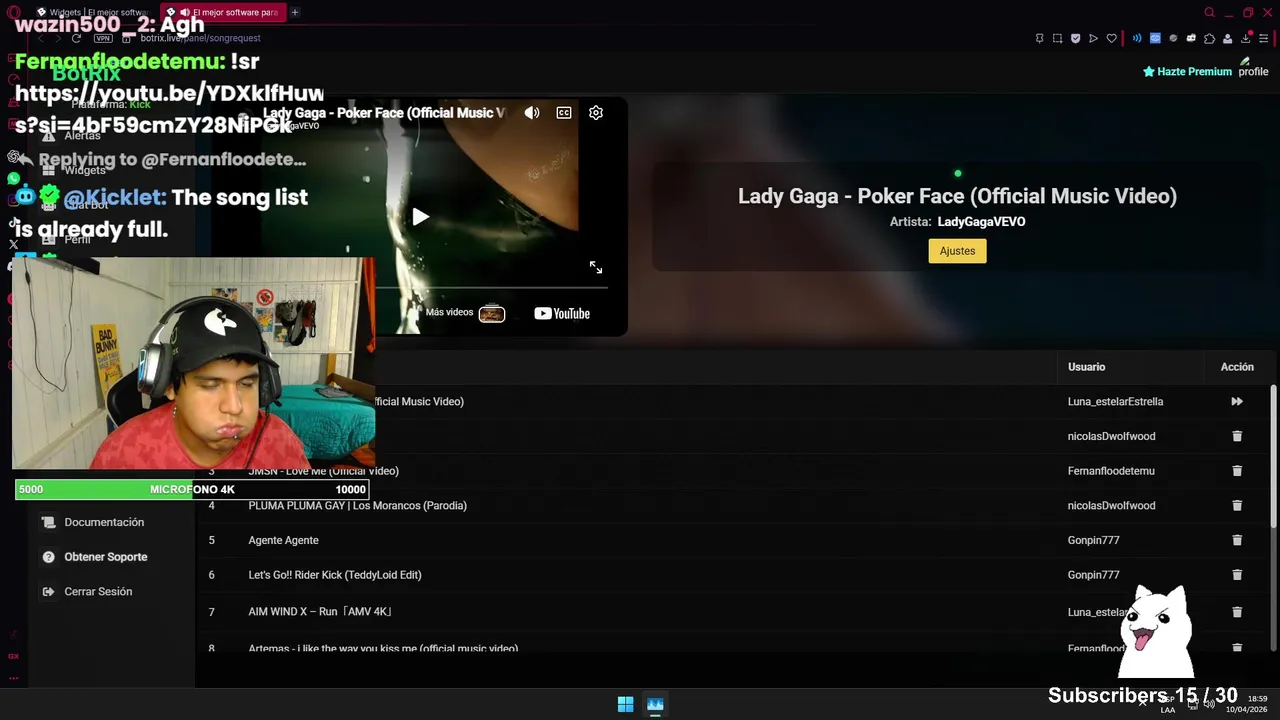The image size is (1280, 720).
Task: Click the pin icon in browser toolbar
Action: [x=1039, y=38]
